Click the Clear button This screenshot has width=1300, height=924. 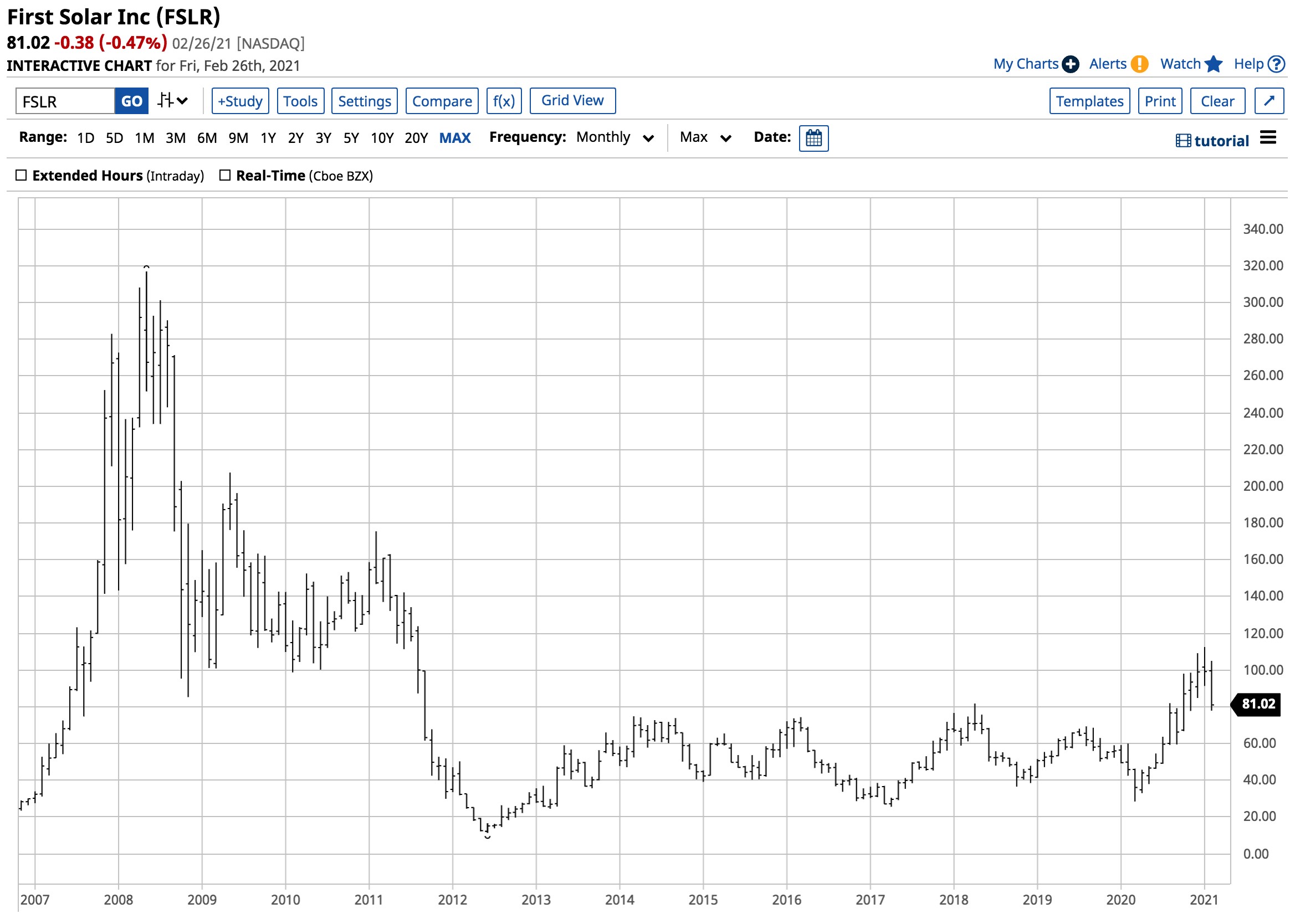click(x=1217, y=101)
